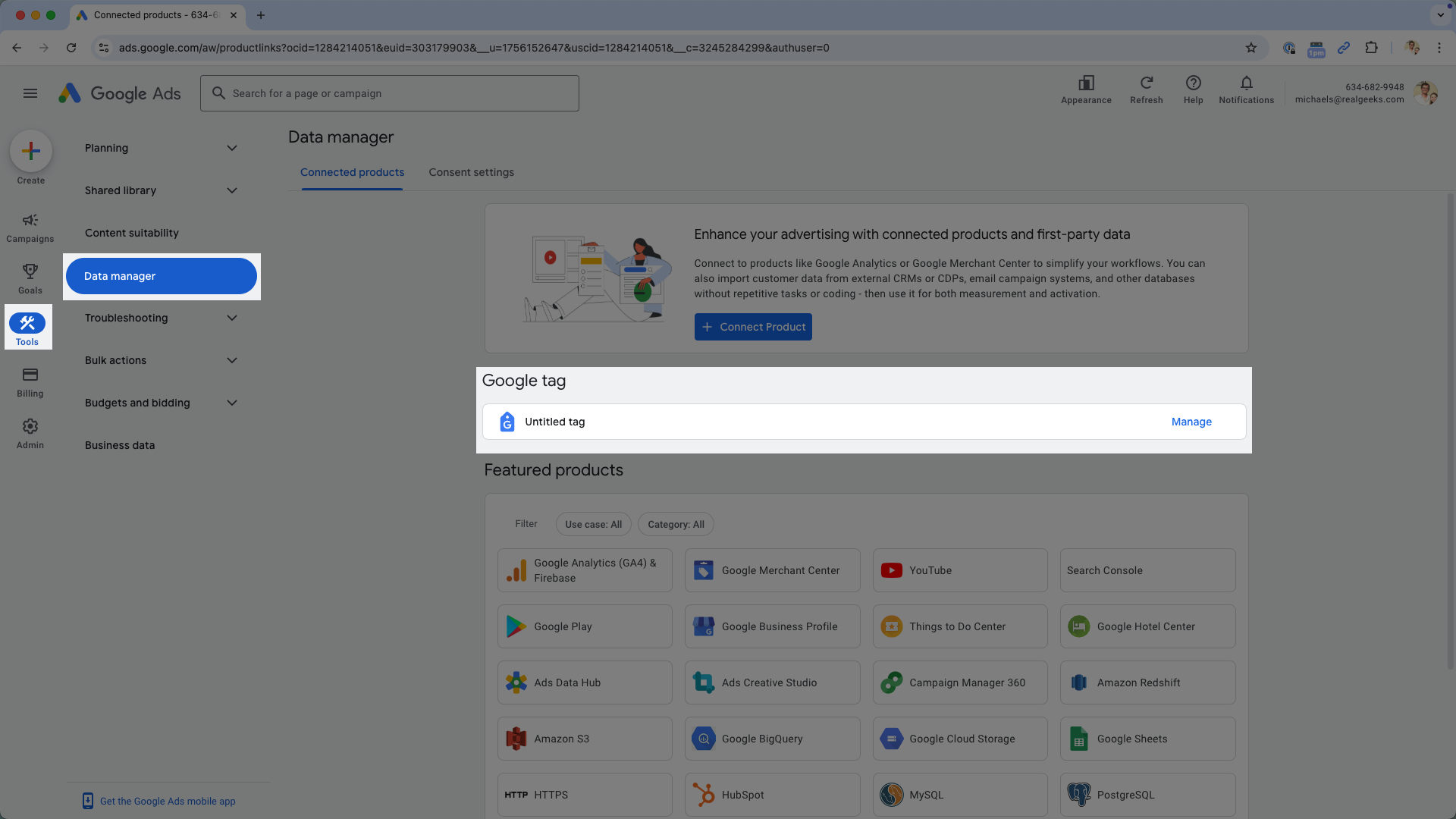Screen dimensions: 1456x819
Task: Select Google Merchant Center card
Action: [x=772, y=570]
